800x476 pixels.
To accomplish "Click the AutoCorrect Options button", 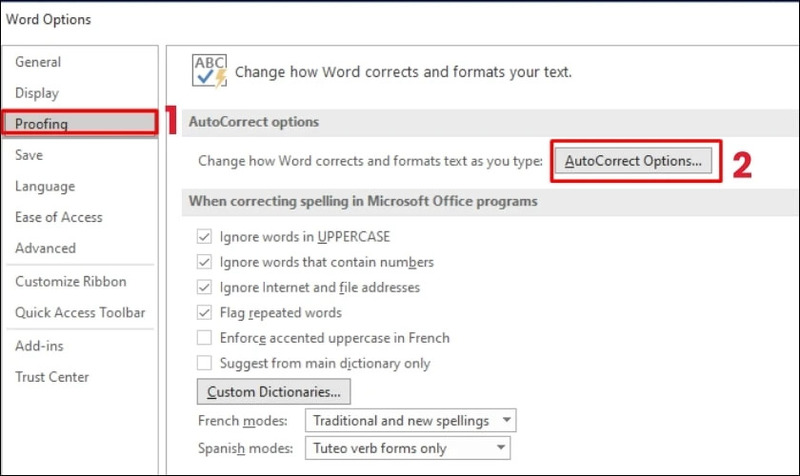I will (633, 161).
